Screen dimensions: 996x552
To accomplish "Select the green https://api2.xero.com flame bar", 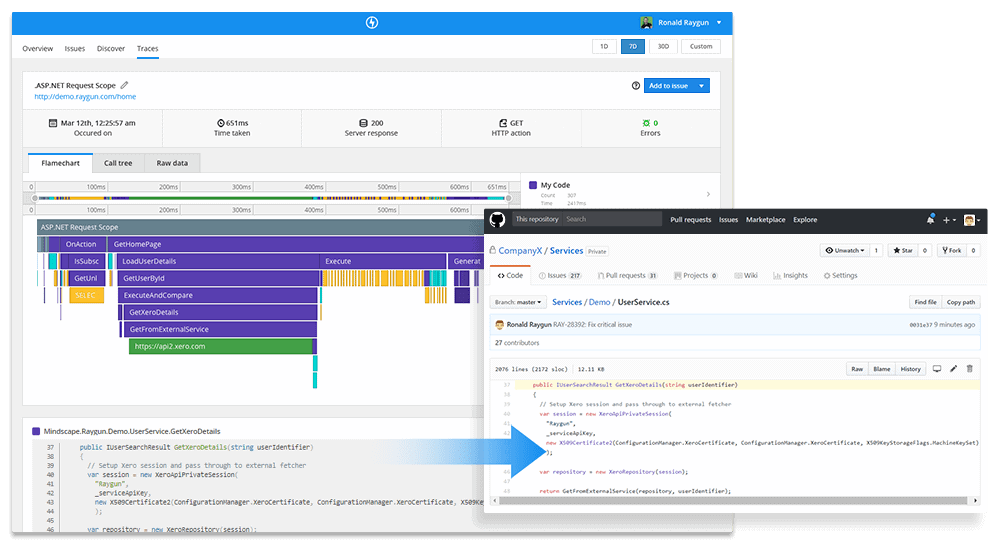I will point(220,346).
